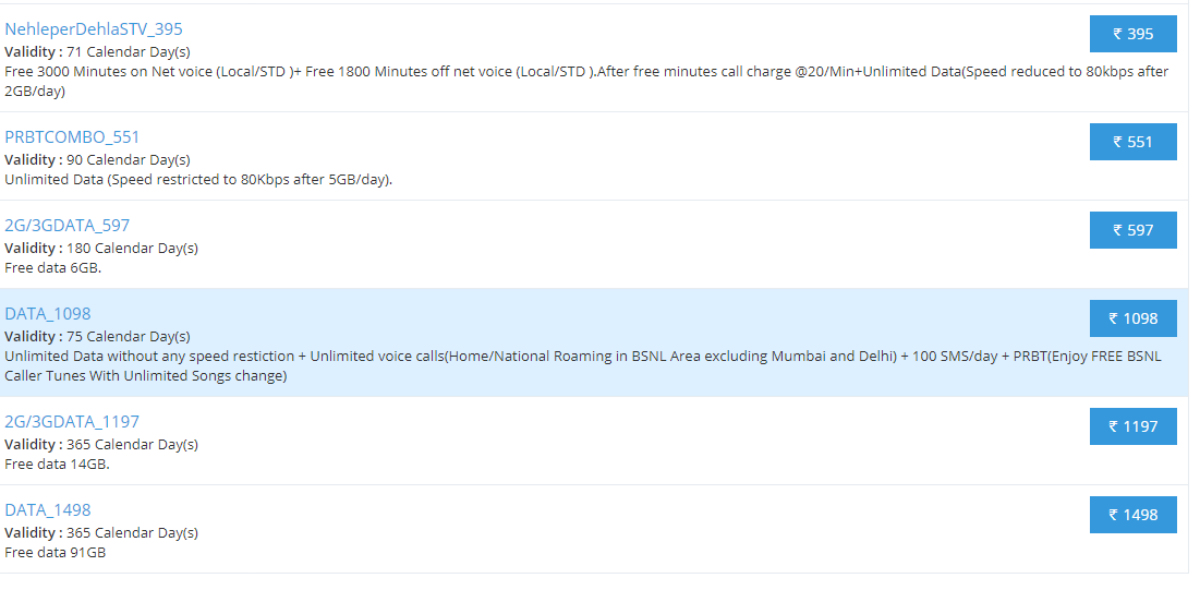Open the PRBTCOMBO_551 plan link
The width and height of the screenshot is (1200, 590).
point(72,137)
